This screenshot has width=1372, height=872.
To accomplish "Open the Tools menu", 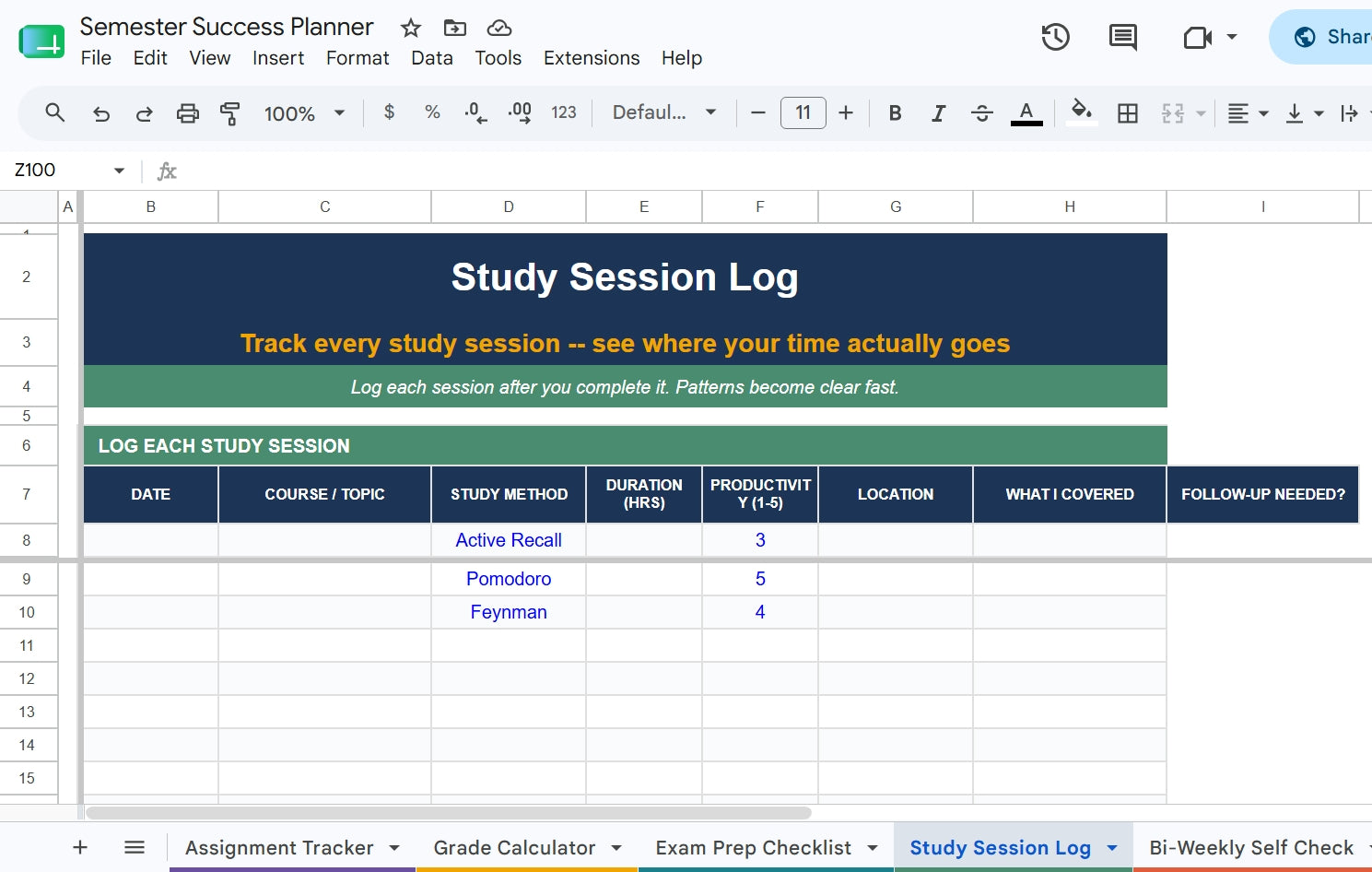I will [498, 58].
